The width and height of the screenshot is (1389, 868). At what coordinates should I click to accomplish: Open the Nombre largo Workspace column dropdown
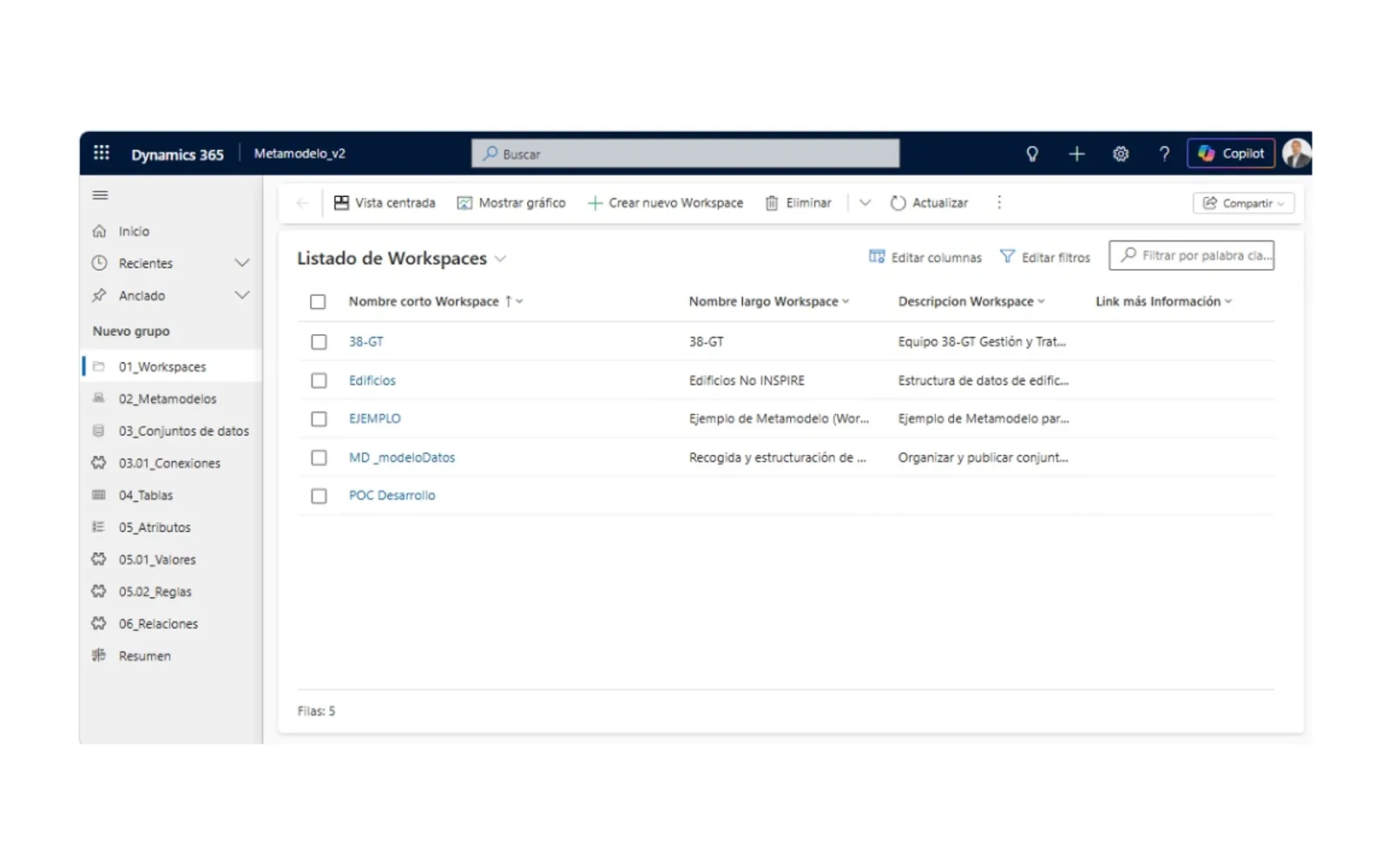[x=846, y=302]
